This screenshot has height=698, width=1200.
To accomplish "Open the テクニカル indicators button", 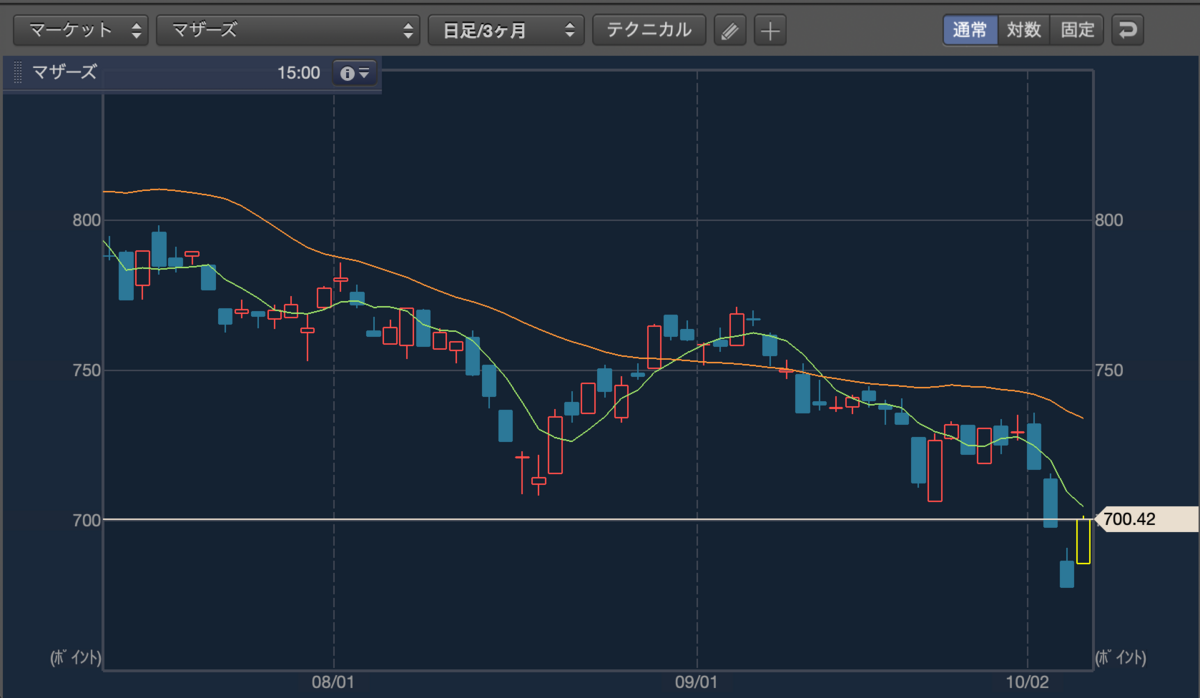I will 649,30.
